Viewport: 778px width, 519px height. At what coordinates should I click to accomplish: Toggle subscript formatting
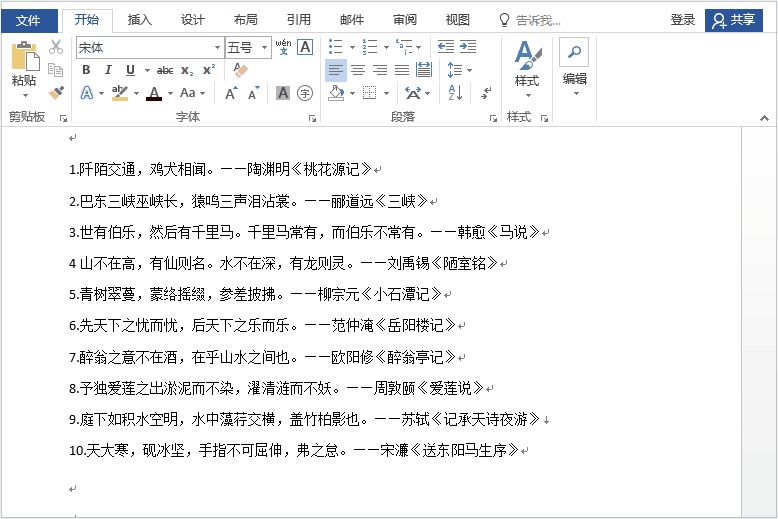click(187, 70)
